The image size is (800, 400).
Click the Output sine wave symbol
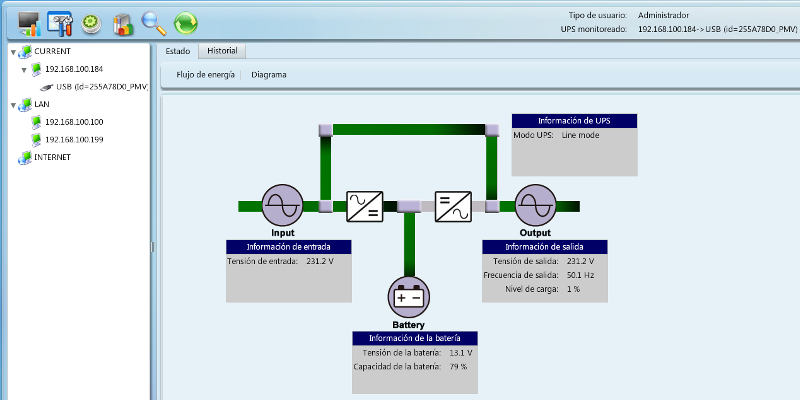535,205
